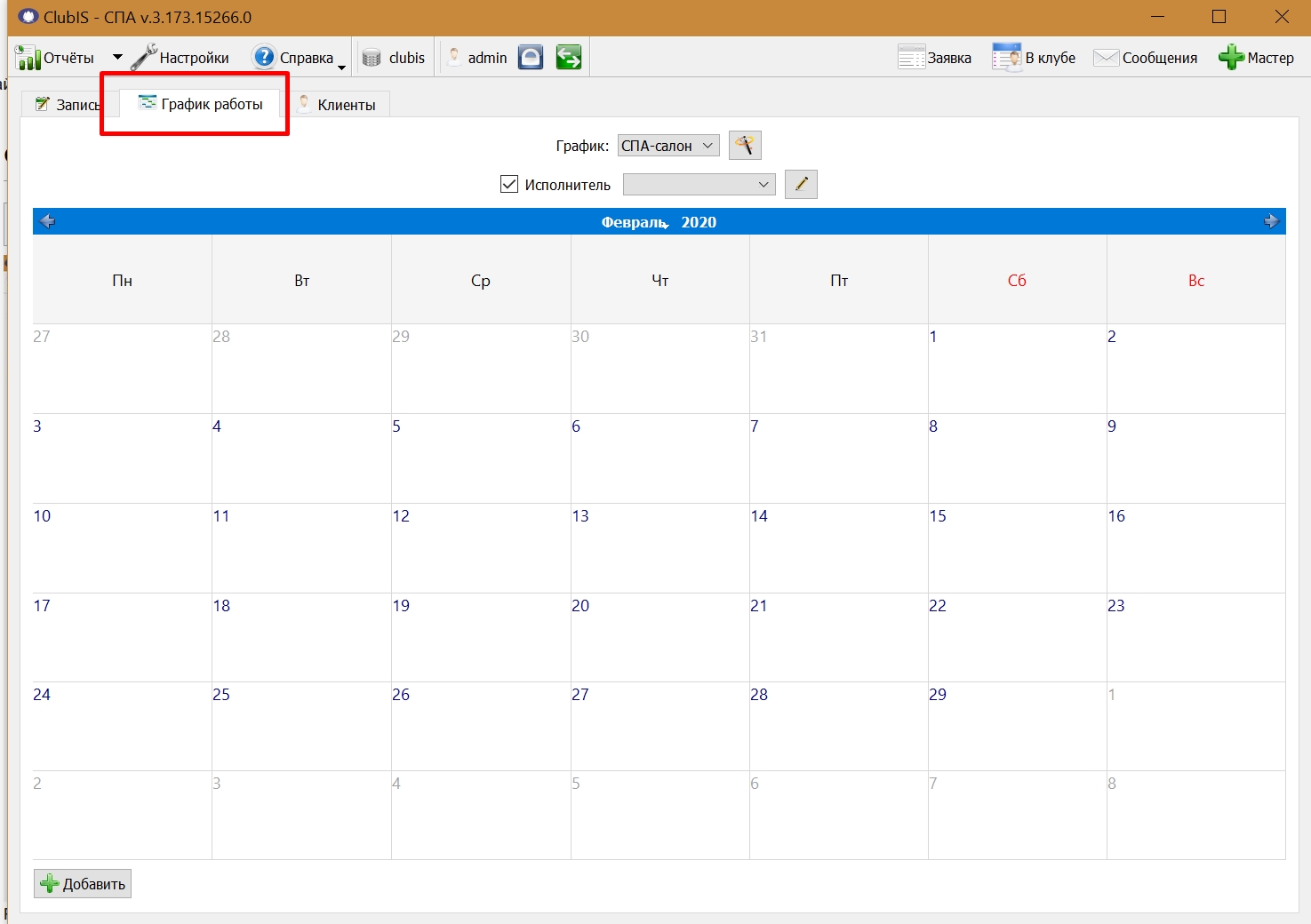The width and height of the screenshot is (1311, 924).
Task: Switch to the Запись tab
Action: pos(67,105)
